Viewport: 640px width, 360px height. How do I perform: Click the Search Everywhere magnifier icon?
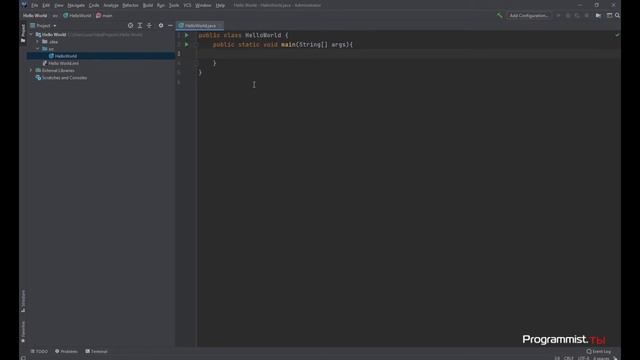617,16
